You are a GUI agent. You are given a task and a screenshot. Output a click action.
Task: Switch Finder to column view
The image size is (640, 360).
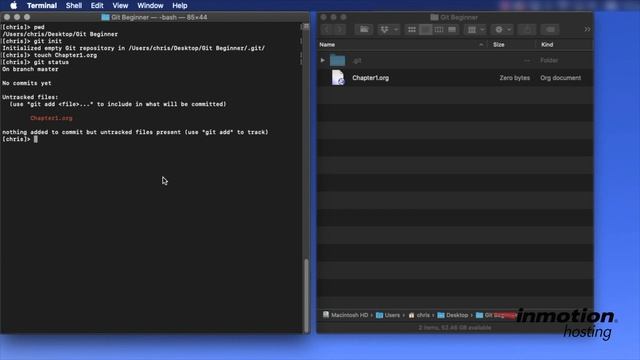439,29
